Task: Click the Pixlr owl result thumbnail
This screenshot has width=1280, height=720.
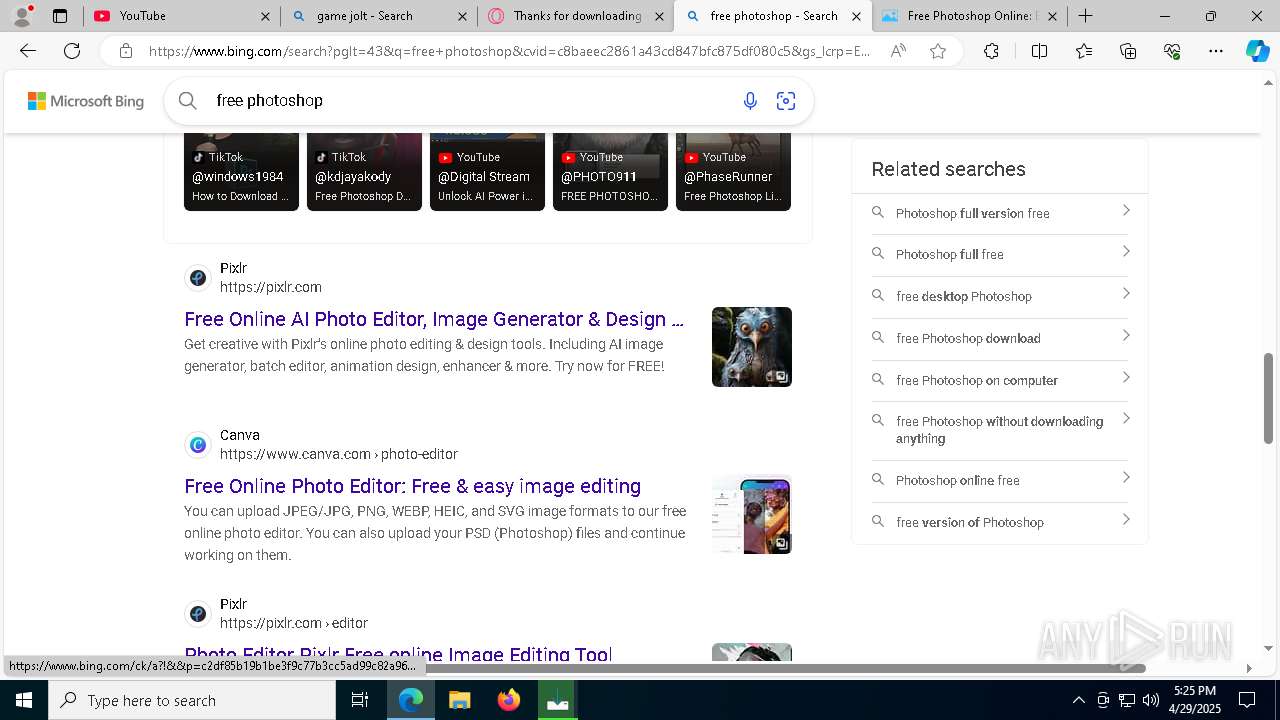Action: (752, 347)
